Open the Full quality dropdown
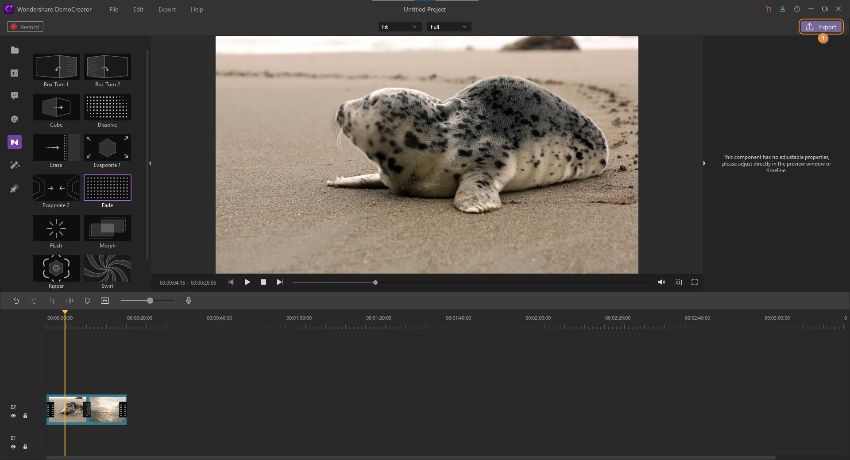Image resolution: width=850 pixels, height=460 pixels. pyautogui.click(x=449, y=27)
